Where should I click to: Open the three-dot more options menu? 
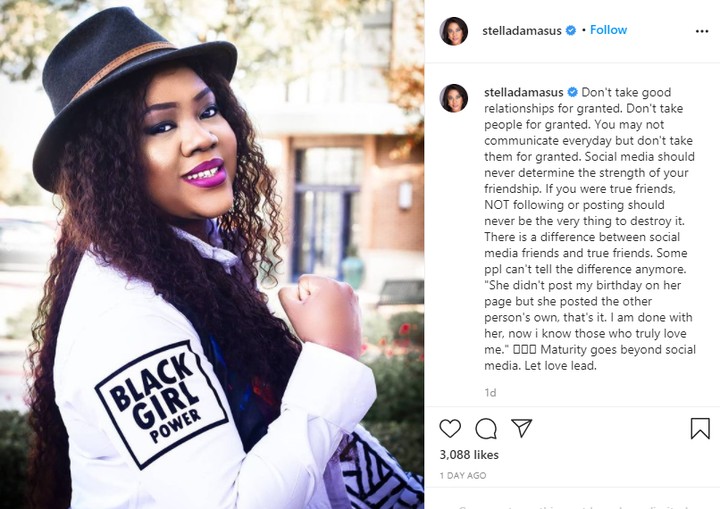coord(702,31)
